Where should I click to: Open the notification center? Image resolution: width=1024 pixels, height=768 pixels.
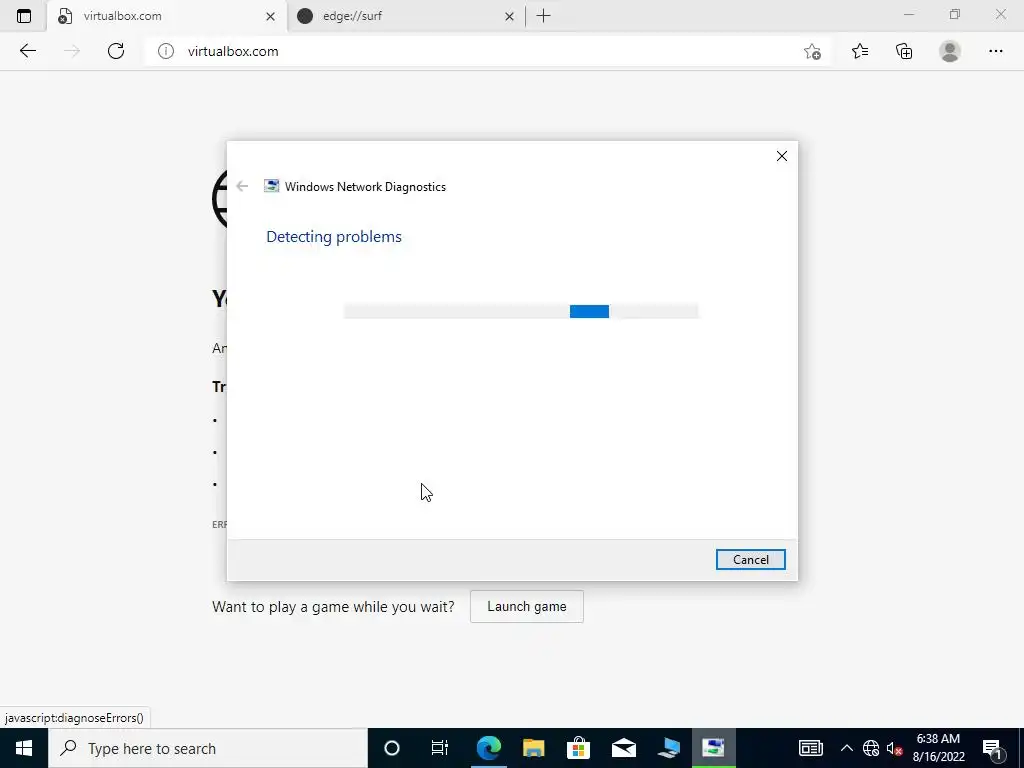tap(992, 748)
